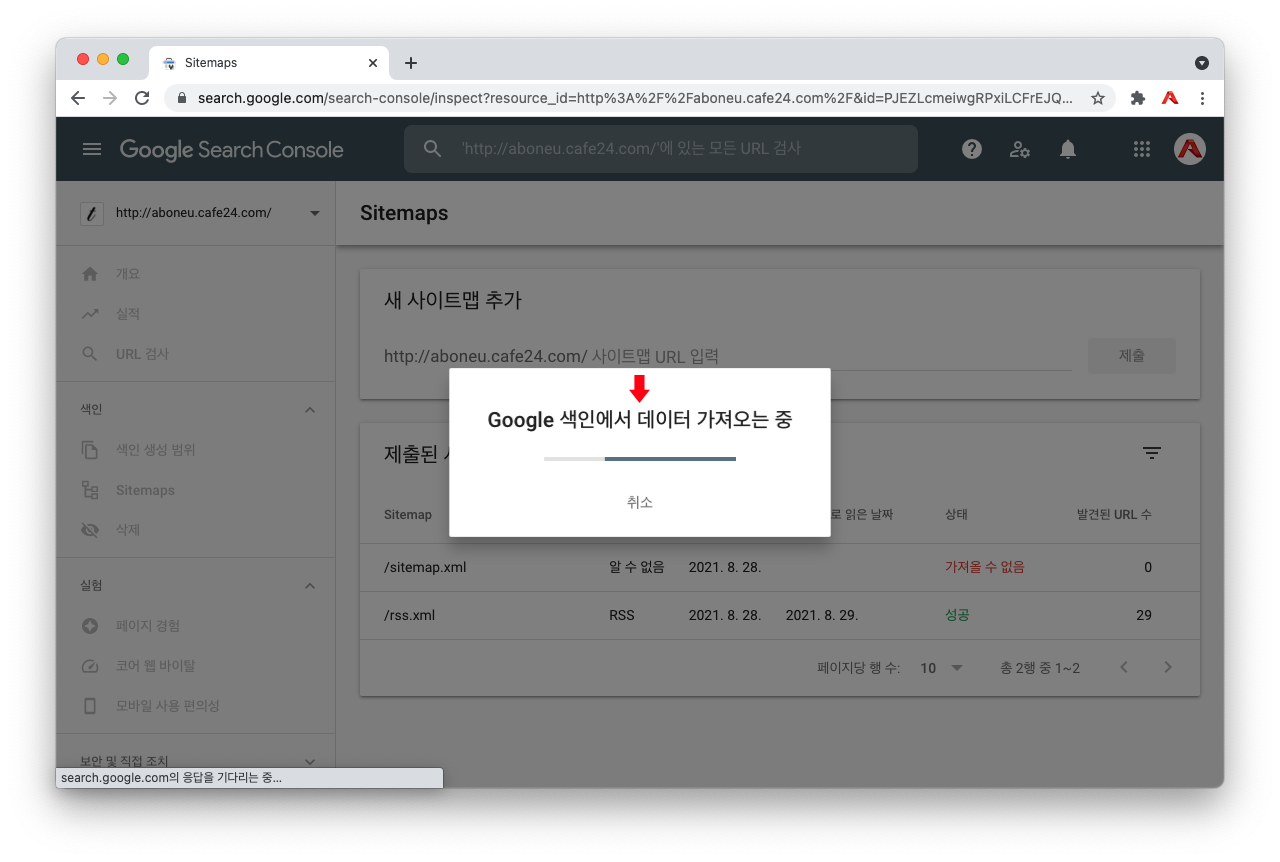Go to previous page of table rows

1124,667
